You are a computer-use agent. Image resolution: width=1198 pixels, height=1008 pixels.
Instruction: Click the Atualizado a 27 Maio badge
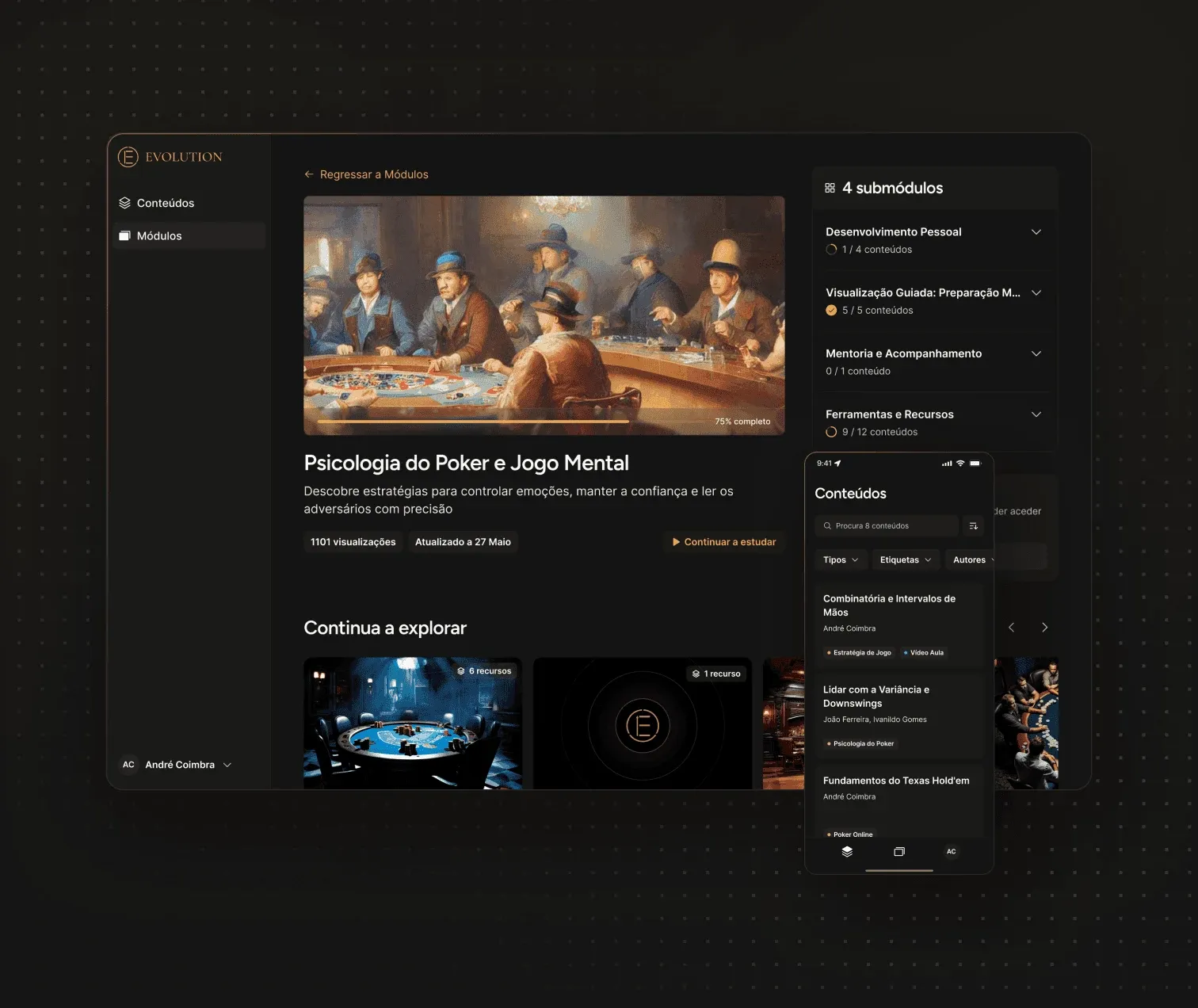(x=463, y=542)
